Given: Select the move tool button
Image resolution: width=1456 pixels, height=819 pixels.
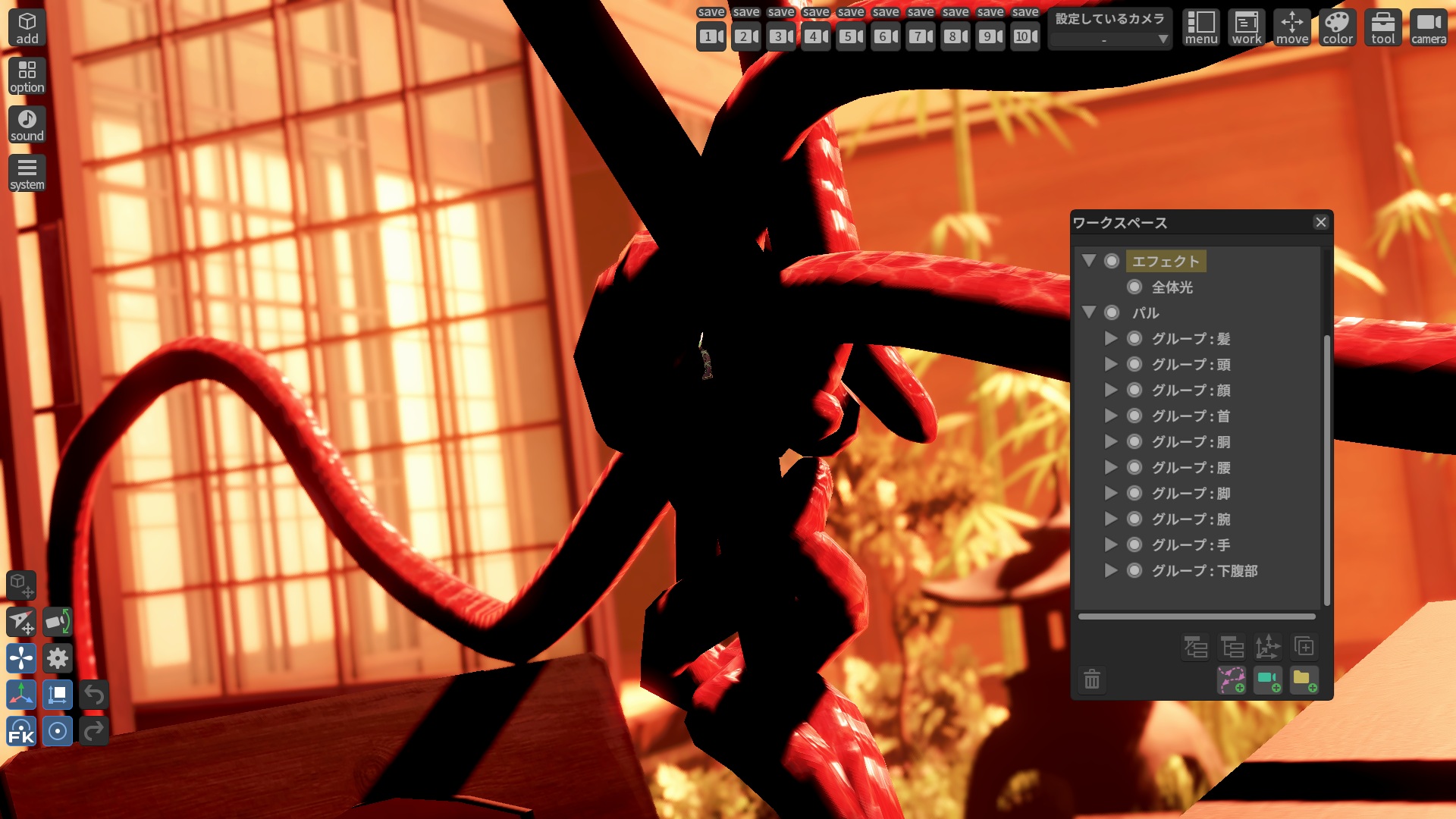Looking at the screenshot, I should pos(1292,28).
